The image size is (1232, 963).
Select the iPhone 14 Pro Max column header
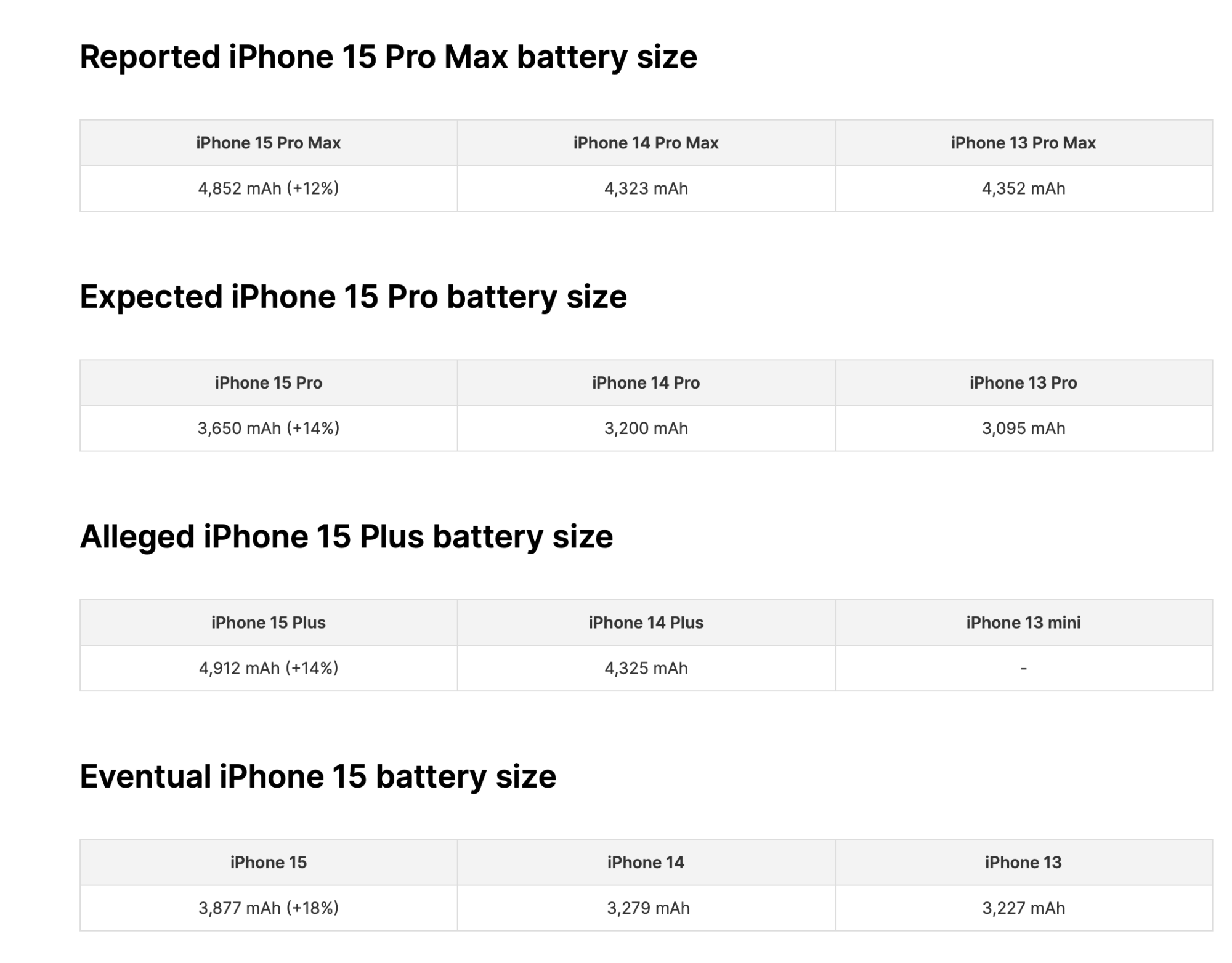(646, 143)
